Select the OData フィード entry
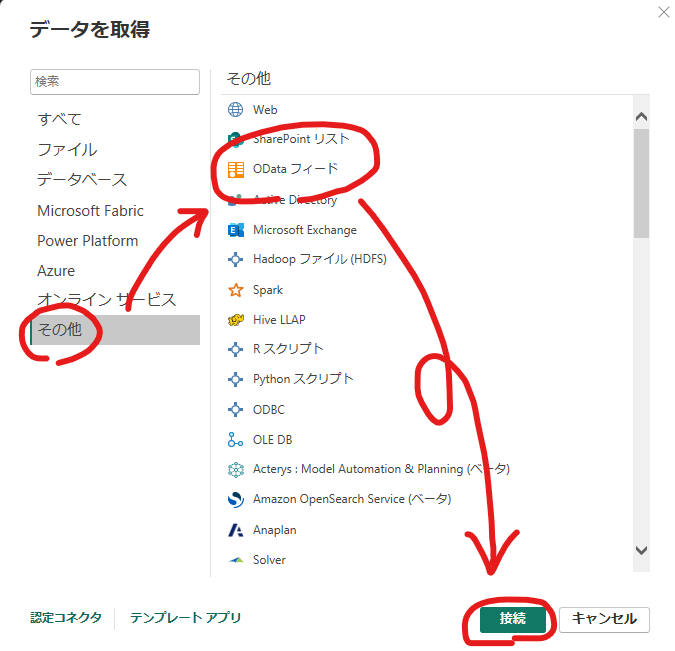 coord(295,169)
